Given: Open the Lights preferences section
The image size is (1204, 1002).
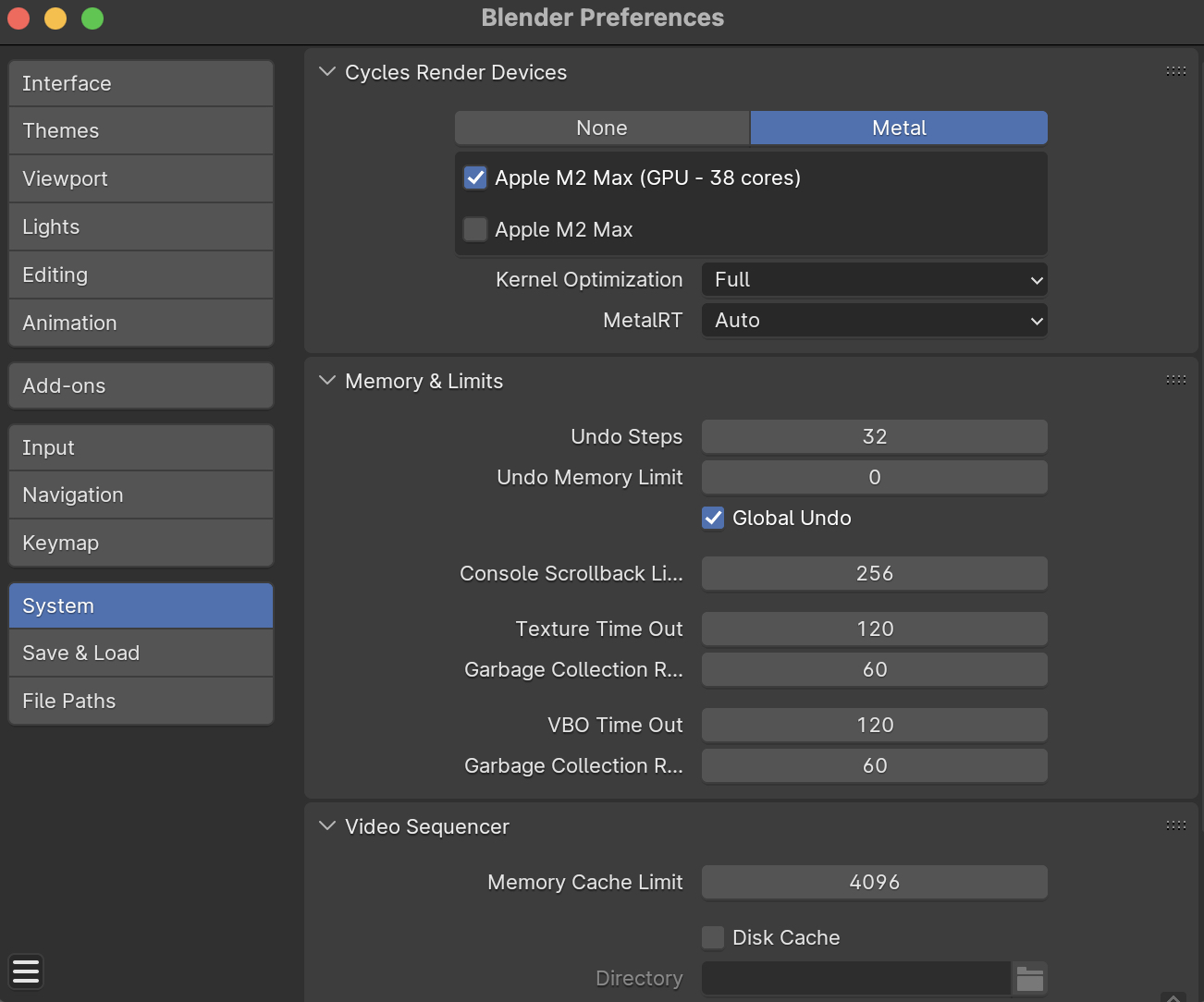Looking at the screenshot, I should tap(141, 226).
